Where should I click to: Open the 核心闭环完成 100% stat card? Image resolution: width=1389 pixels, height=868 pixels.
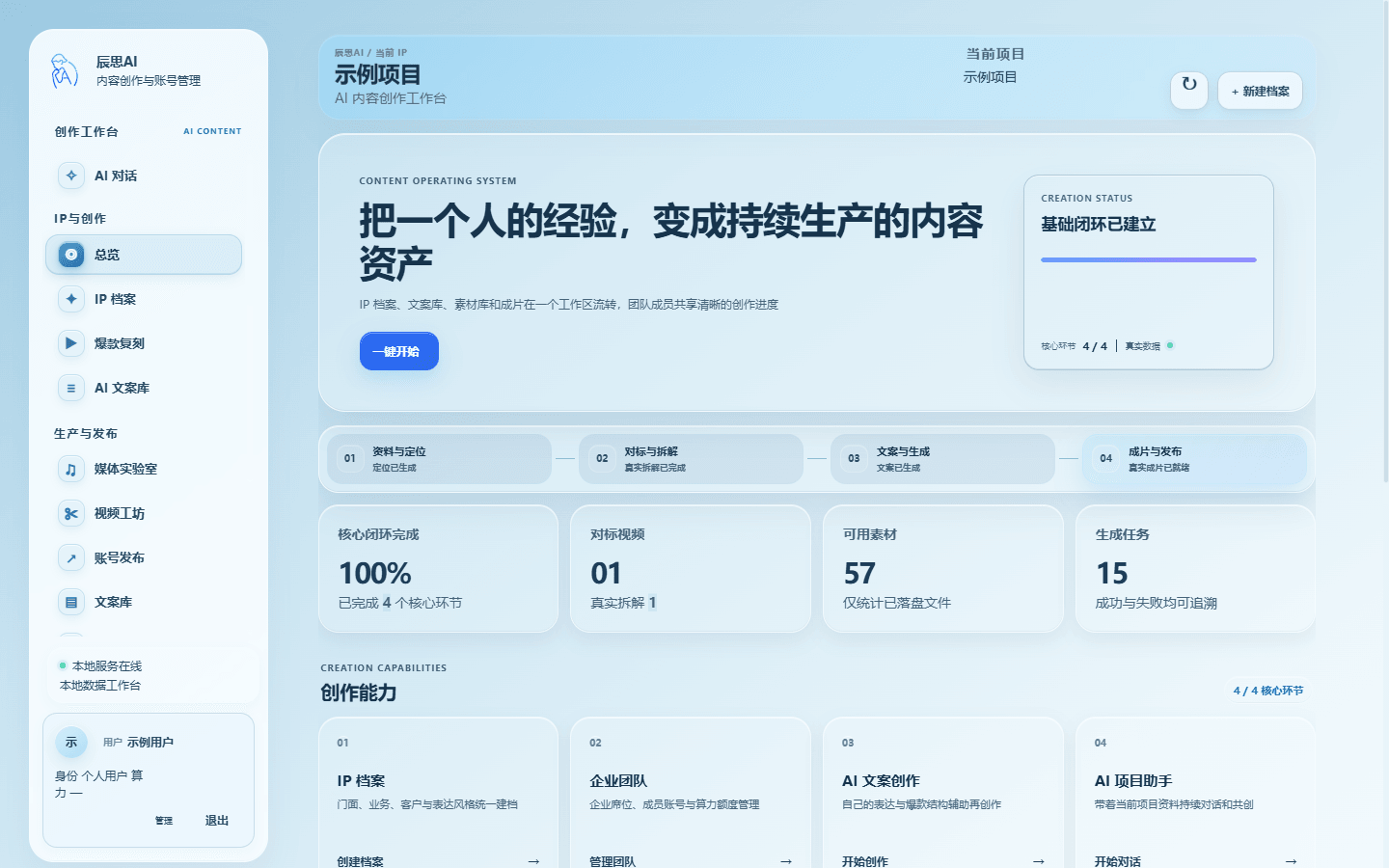439,569
